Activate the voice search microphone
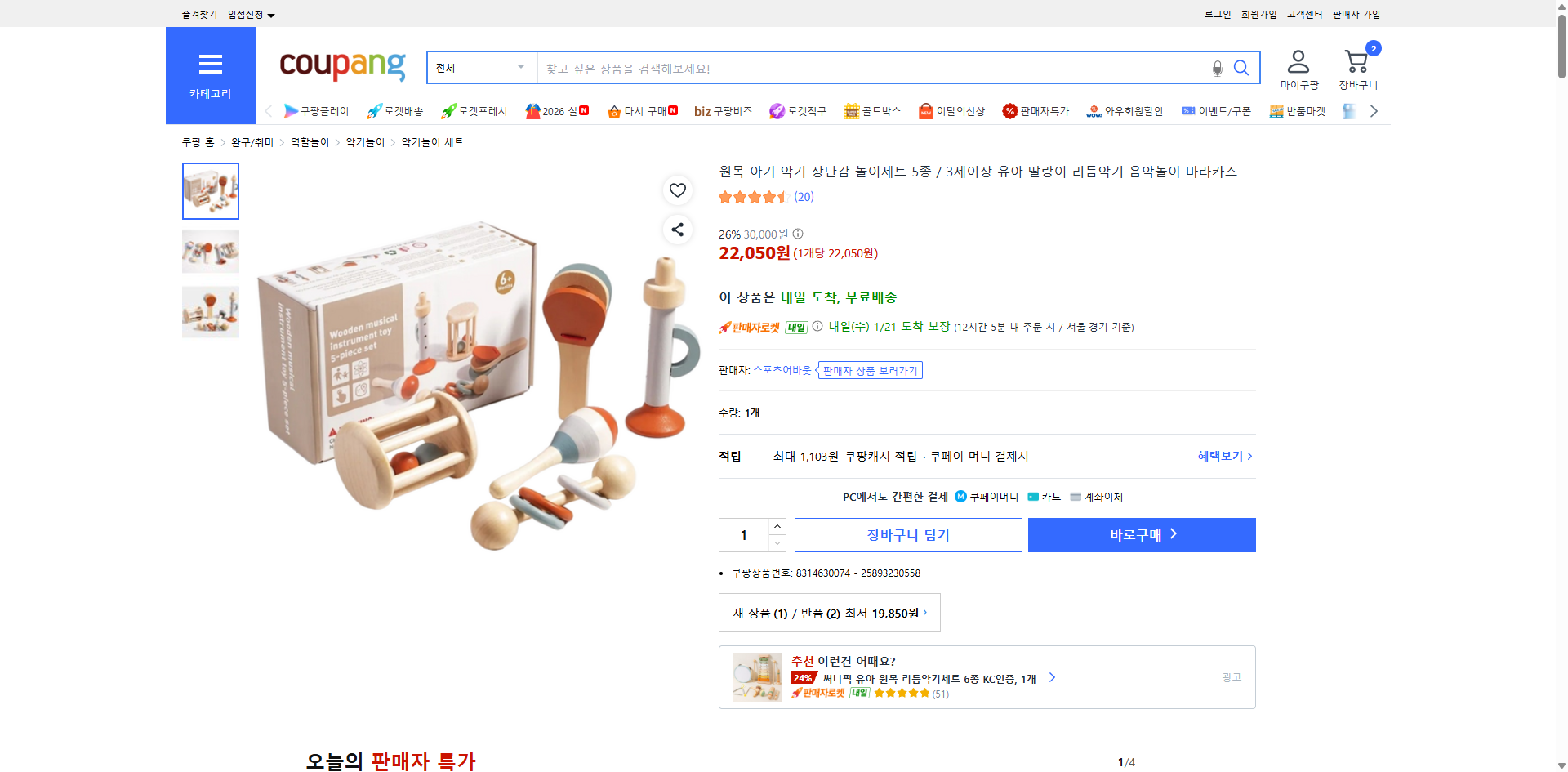Viewport: 1568px width, 772px height. click(1216, 68)
